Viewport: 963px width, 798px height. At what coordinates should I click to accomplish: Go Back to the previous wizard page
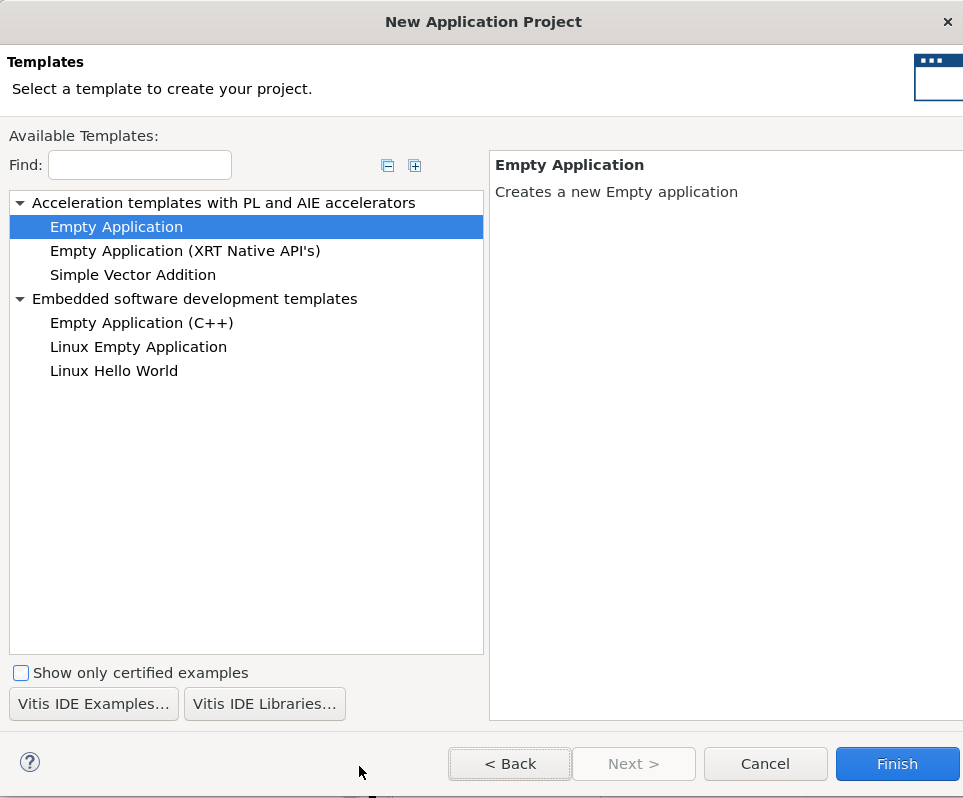pos(510,764)
